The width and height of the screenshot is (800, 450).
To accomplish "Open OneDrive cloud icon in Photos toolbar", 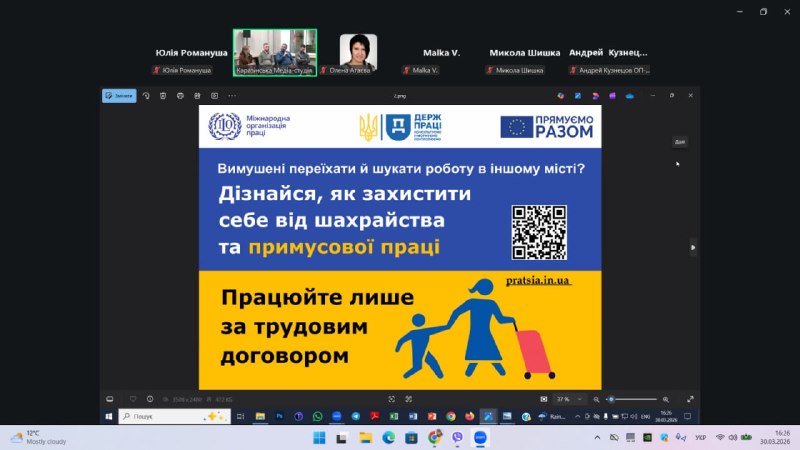I will [630, 96].
